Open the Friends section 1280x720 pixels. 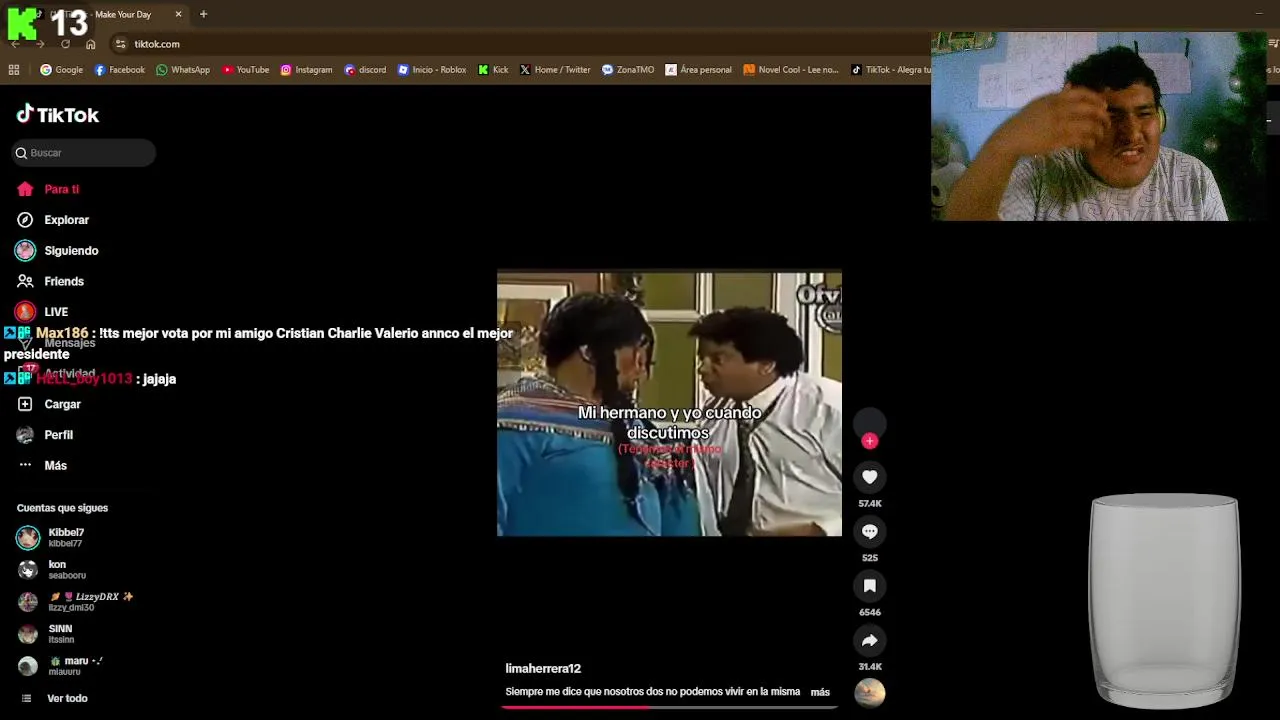click(50, 282)
